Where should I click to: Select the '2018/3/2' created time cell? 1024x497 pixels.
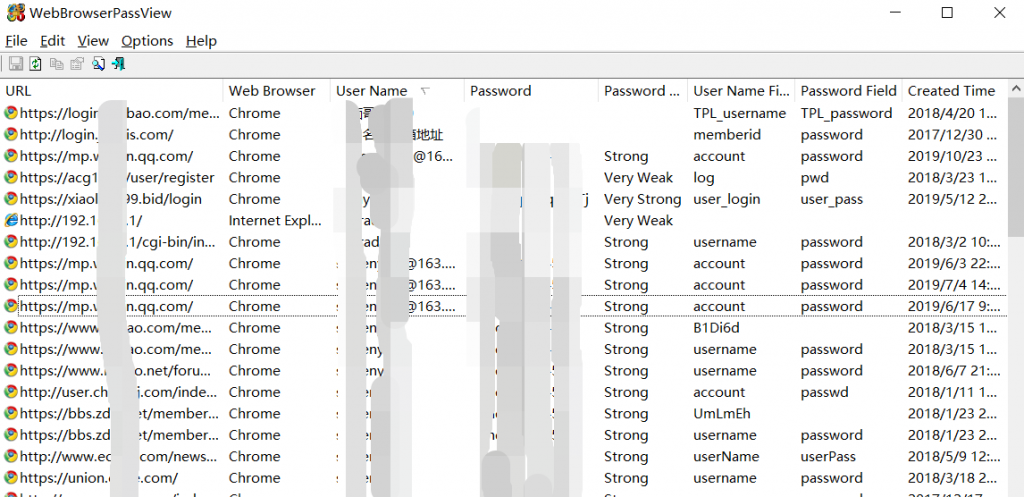click(x=953, y=242)
